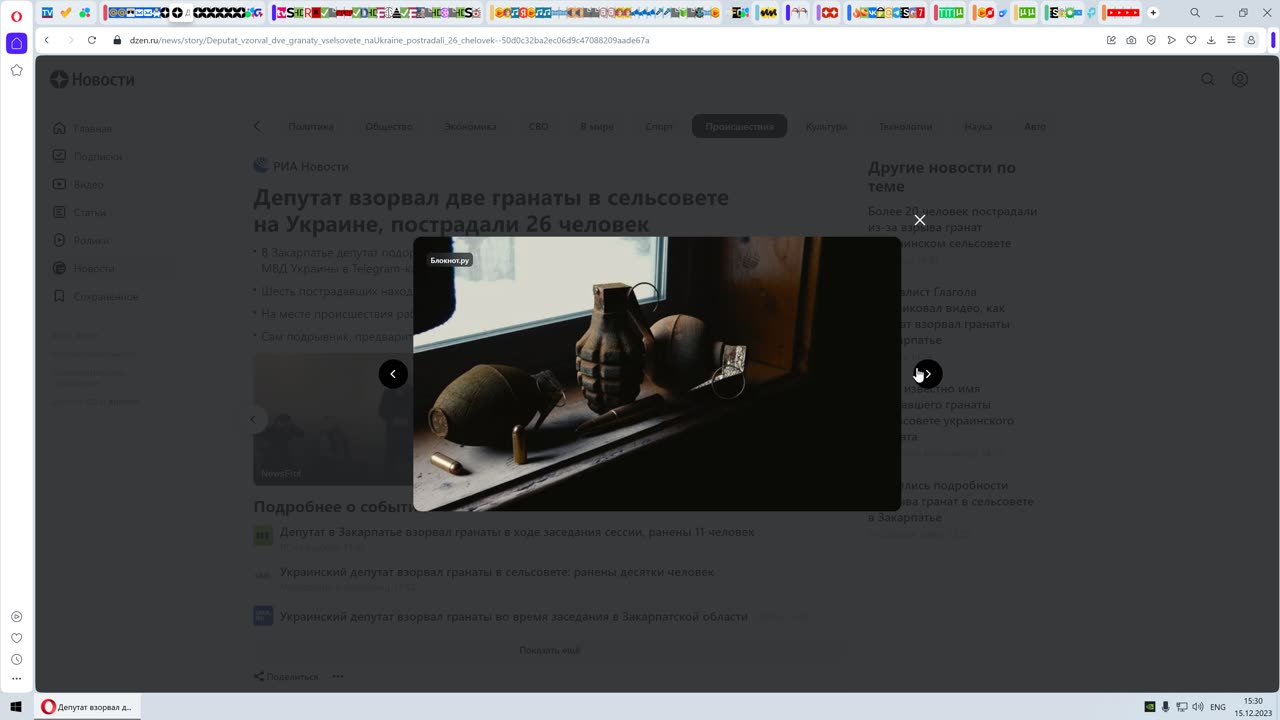
Task: Switch to the В мире category tab
Action: pos(597,127)
